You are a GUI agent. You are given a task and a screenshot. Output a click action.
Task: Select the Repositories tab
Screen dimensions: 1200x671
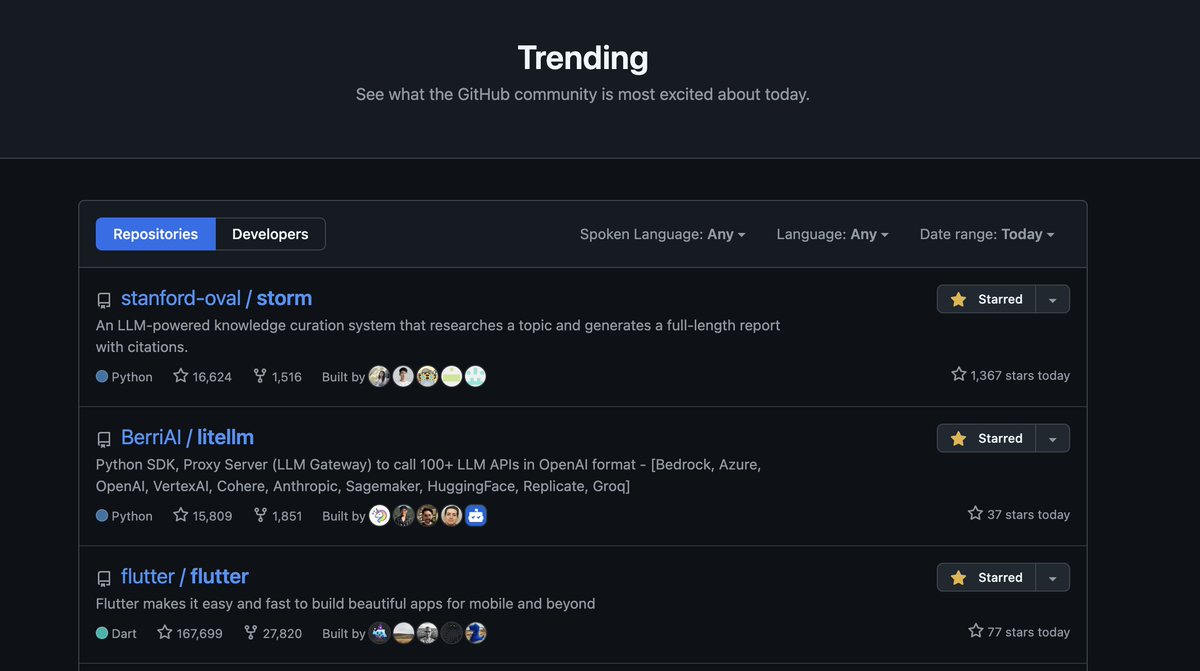coord(156,234)
